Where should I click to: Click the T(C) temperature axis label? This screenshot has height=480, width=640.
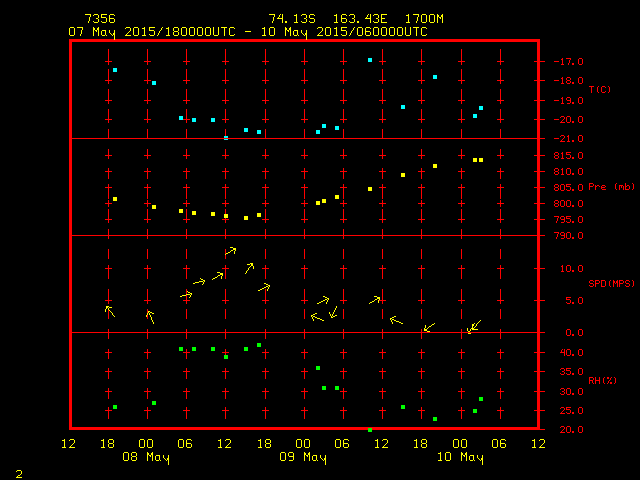coord(599,90)
